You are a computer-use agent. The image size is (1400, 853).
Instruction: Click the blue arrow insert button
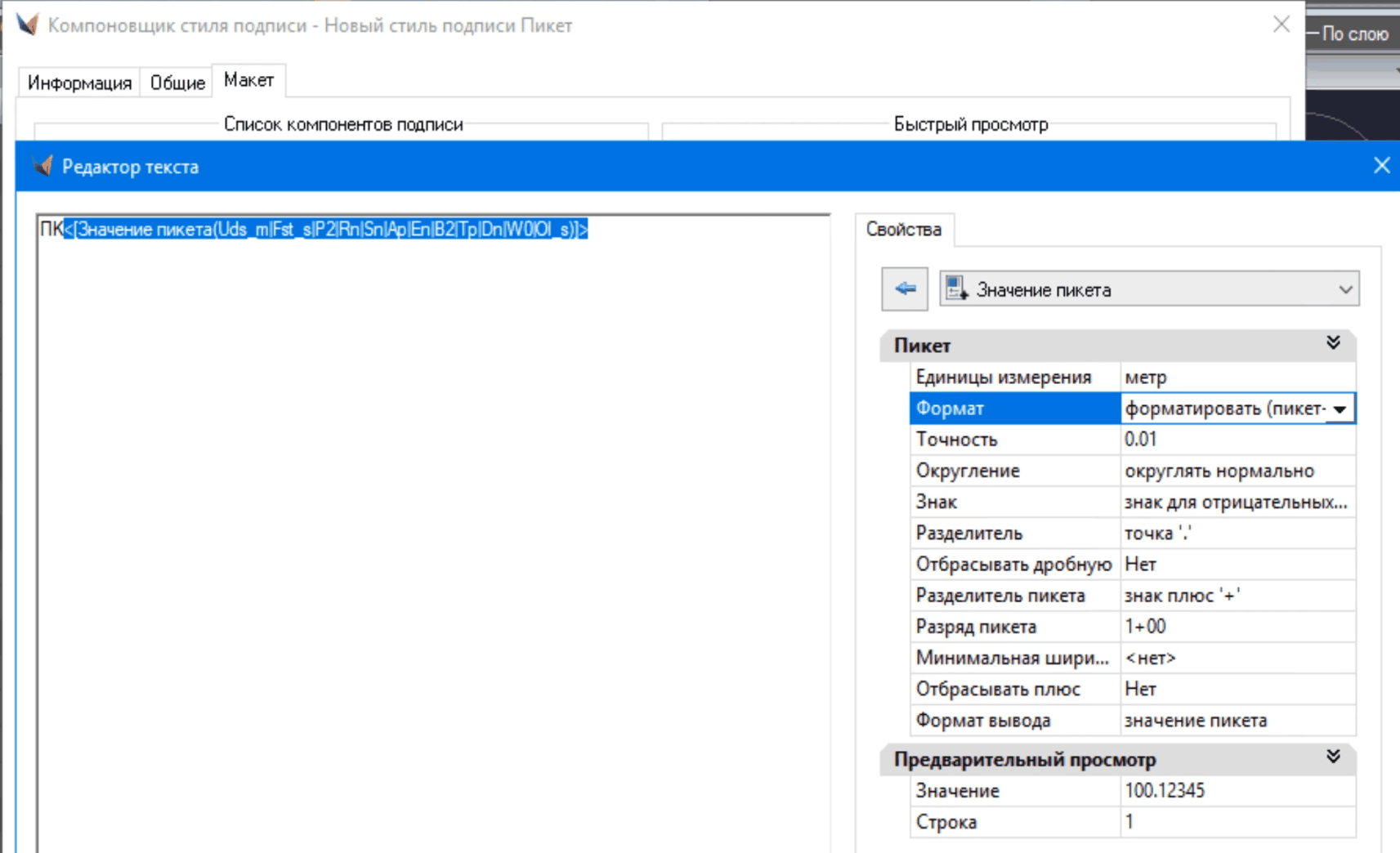click(904, 289)
